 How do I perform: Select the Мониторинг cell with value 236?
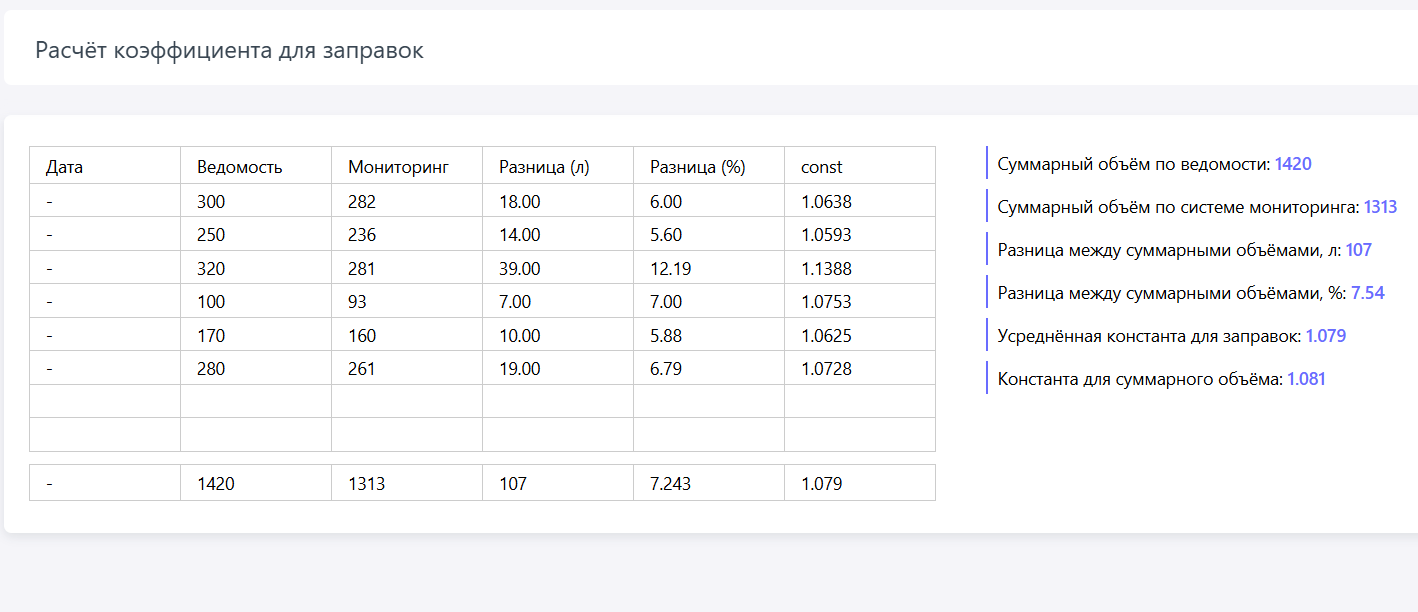(x=406, y=235)
